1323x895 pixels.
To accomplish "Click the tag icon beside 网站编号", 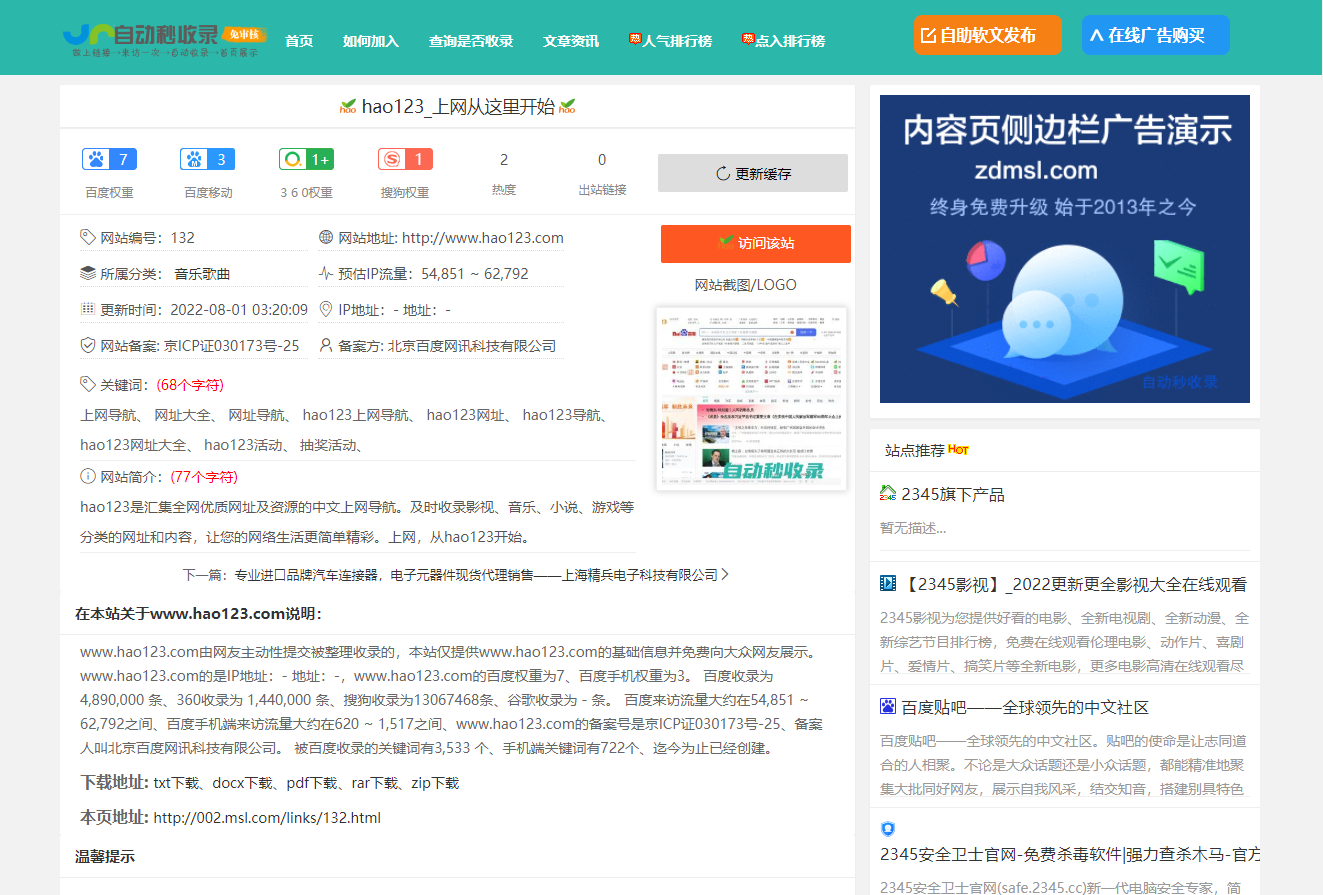I will pyautogui.click(x=88, y=237).
